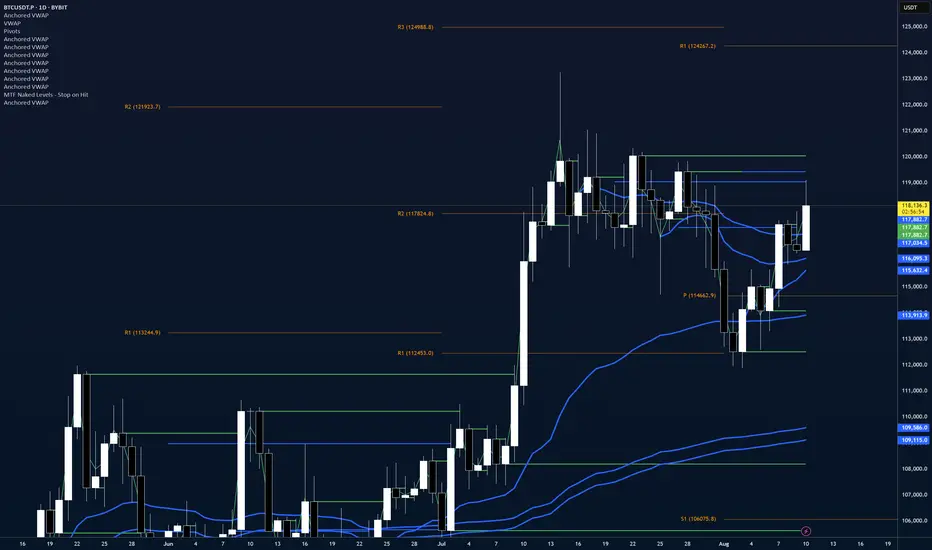
Task: Select Anchored VWAP row directly below Pivots
Action: pyautogui.click(x=26, y=39)
